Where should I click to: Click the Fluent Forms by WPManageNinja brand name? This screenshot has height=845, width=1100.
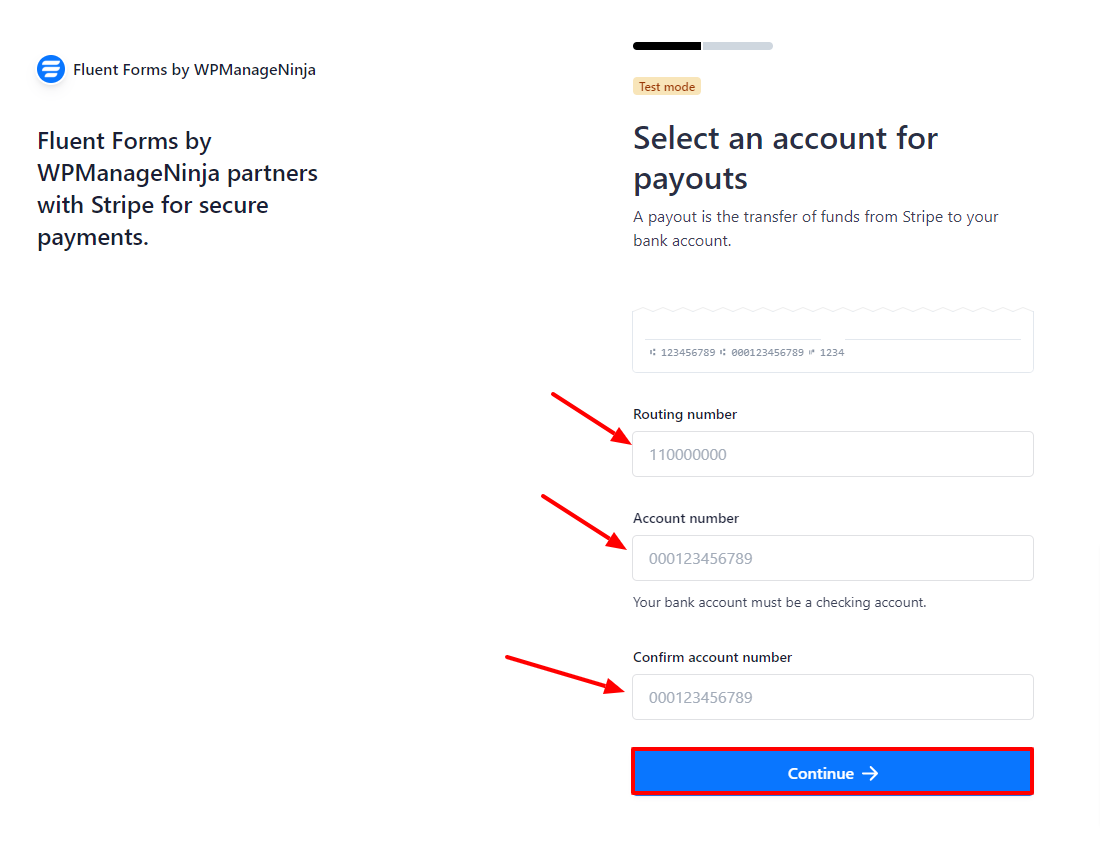click(x=194, y=69)
